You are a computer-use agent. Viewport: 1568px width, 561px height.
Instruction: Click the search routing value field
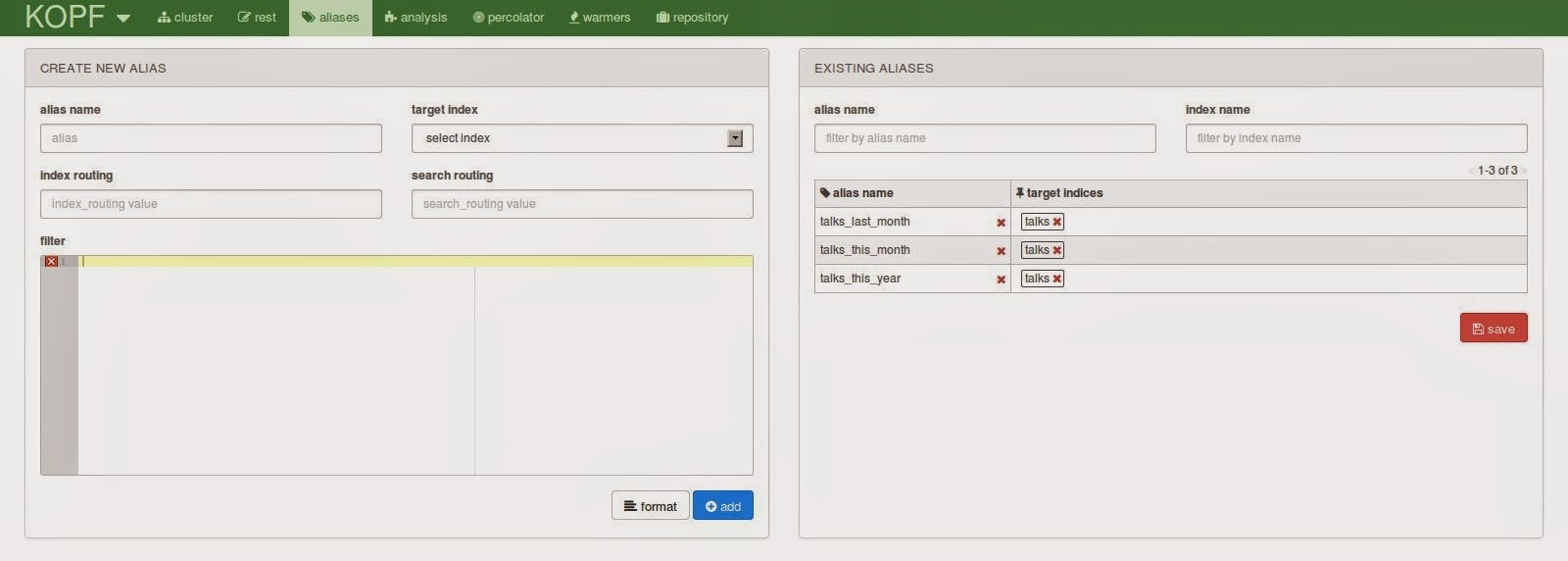pos(582,204)
